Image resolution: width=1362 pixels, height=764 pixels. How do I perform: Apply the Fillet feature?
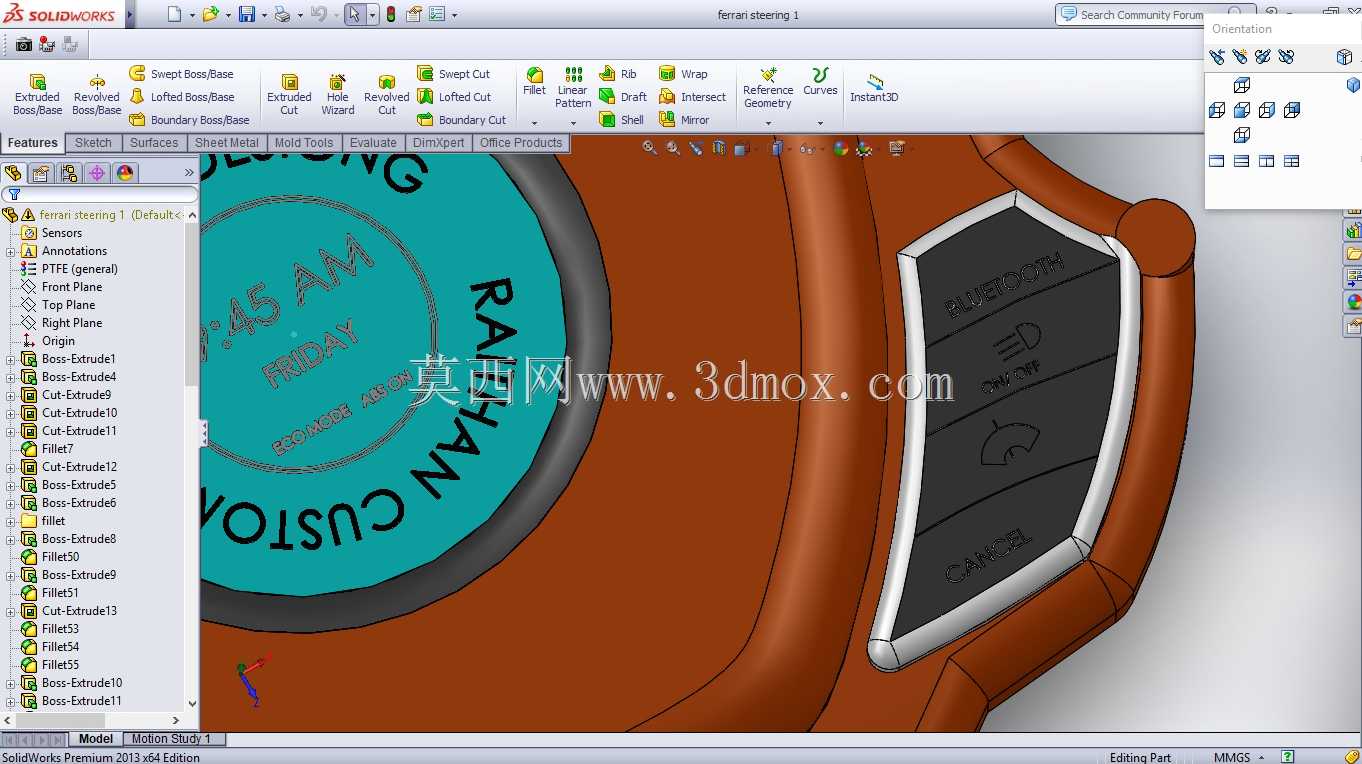(535, 82)
